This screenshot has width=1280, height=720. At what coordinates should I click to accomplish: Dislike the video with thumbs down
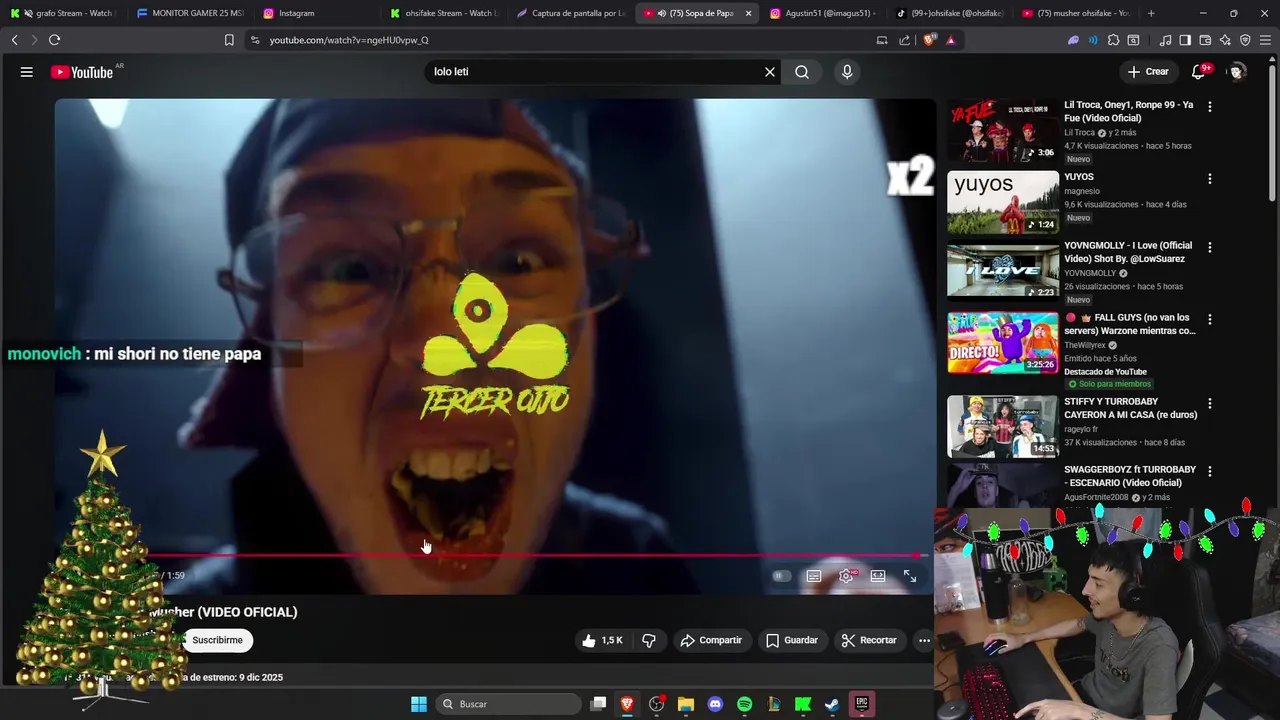click(x=649, y=640)
